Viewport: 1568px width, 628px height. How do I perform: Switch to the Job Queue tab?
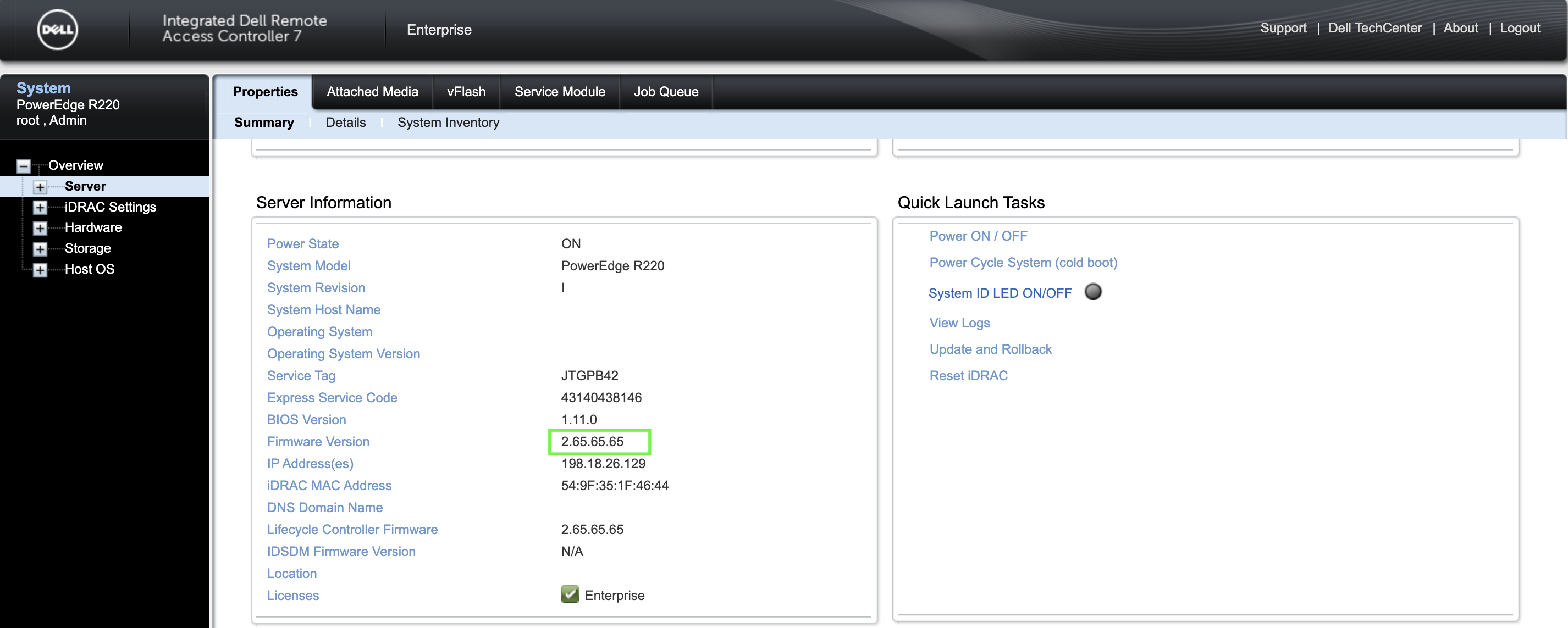point(666,92)
